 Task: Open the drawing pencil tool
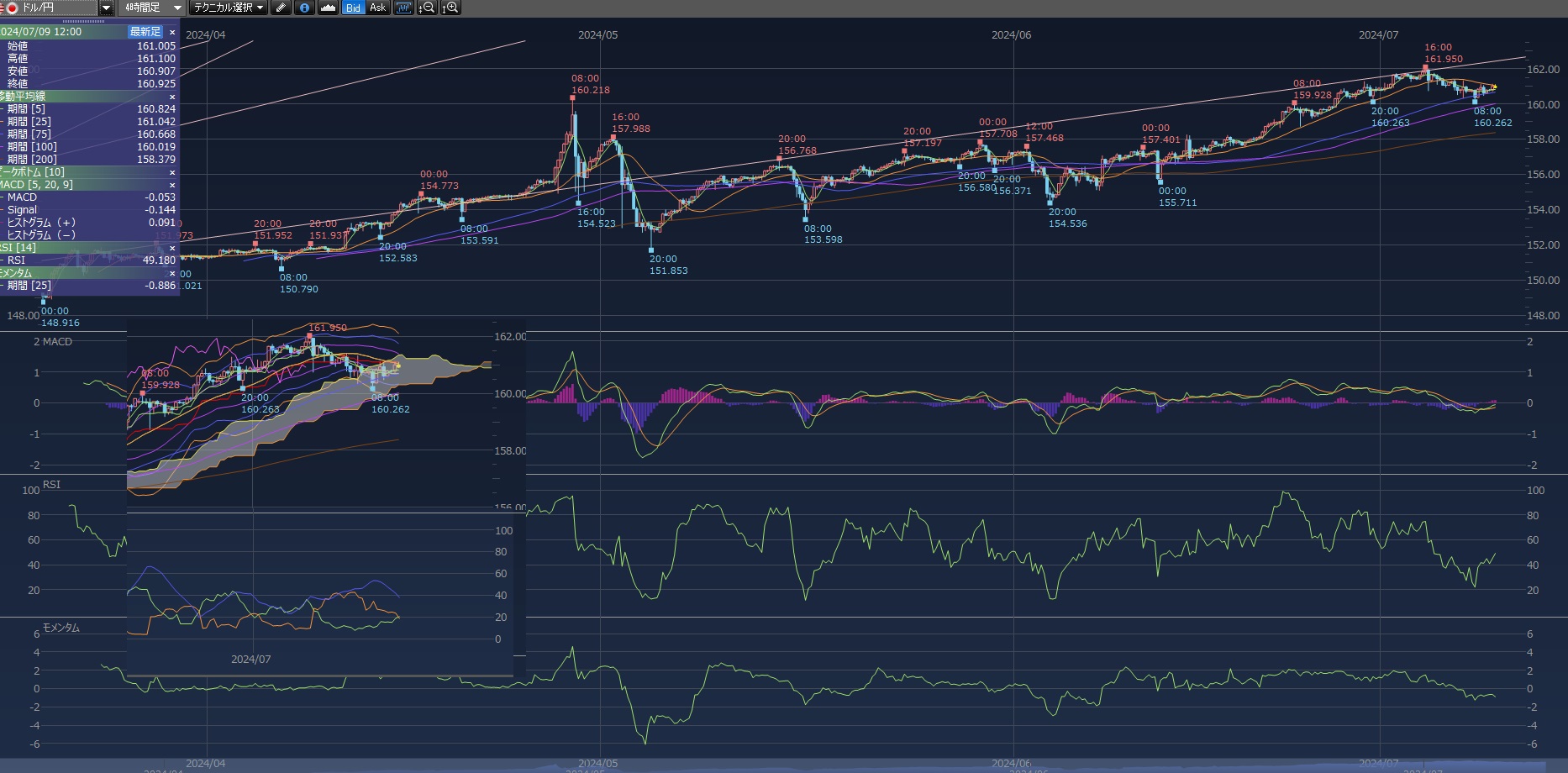click(x=282, y=8)
